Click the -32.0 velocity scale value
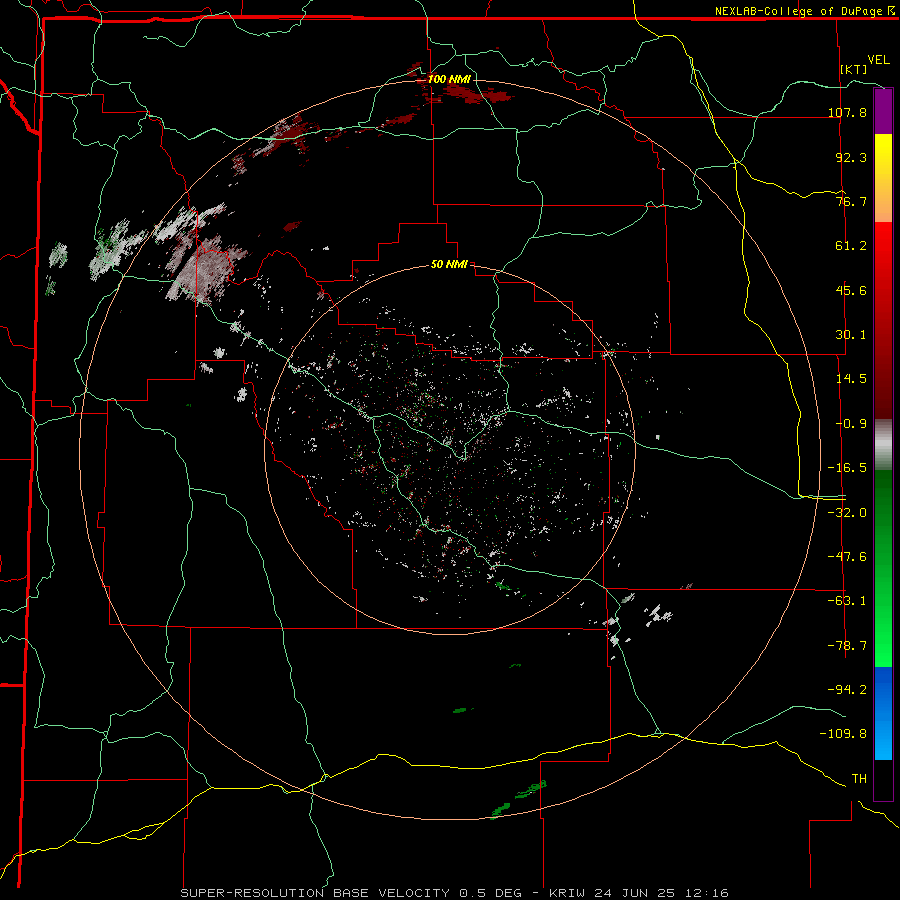Image resolution: width=900 pixels, height=900 pixels. click(x=847, y=513)
